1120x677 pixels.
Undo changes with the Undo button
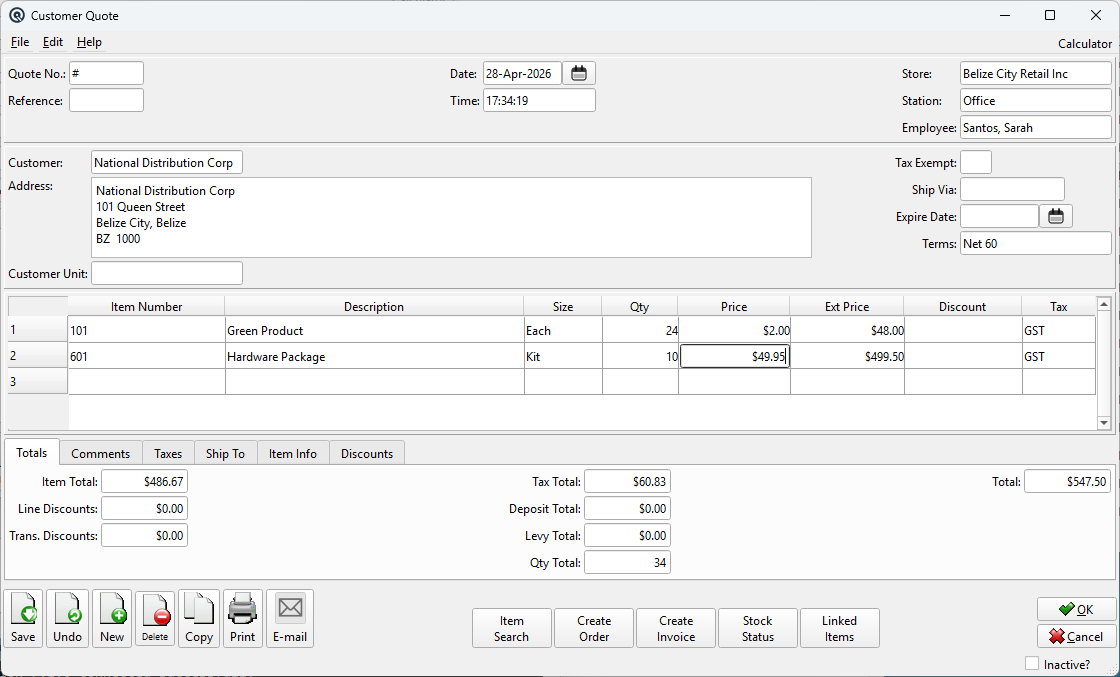click(x=68, y=618)
